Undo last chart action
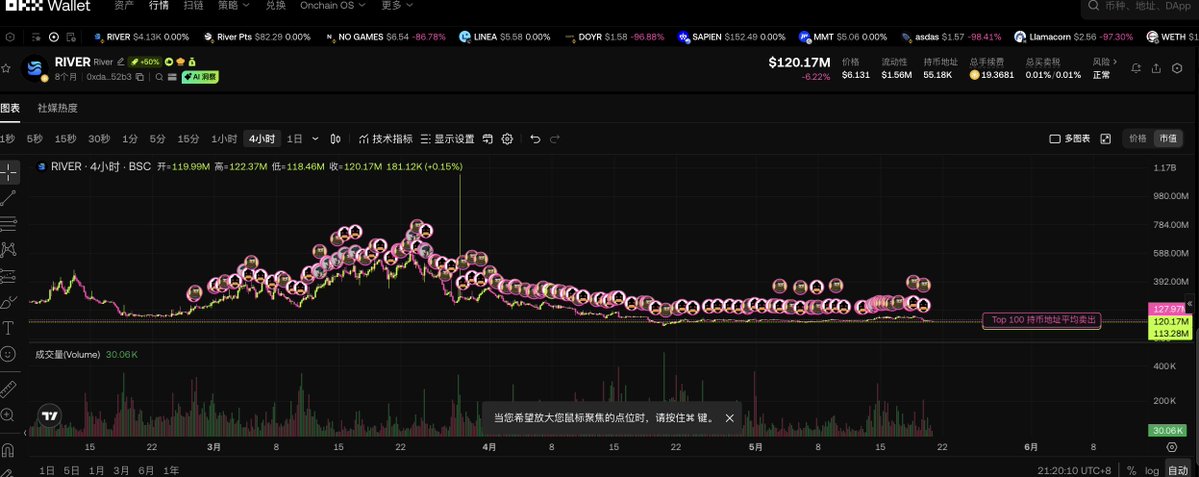The width and height of the screenshot is (1199, 477). [535, 139]
